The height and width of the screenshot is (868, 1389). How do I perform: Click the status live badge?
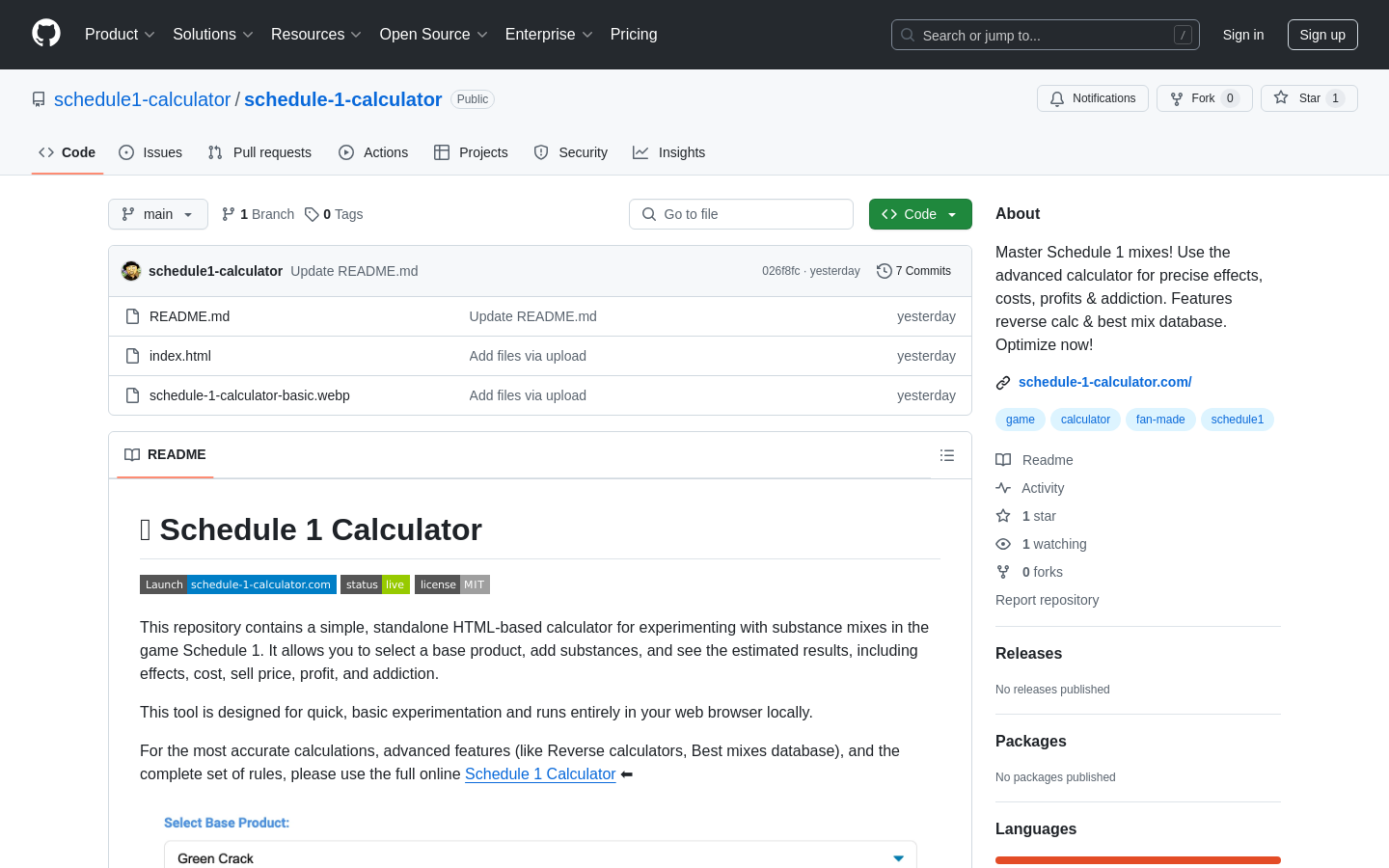pyautogui.click(x=375, y=584)
